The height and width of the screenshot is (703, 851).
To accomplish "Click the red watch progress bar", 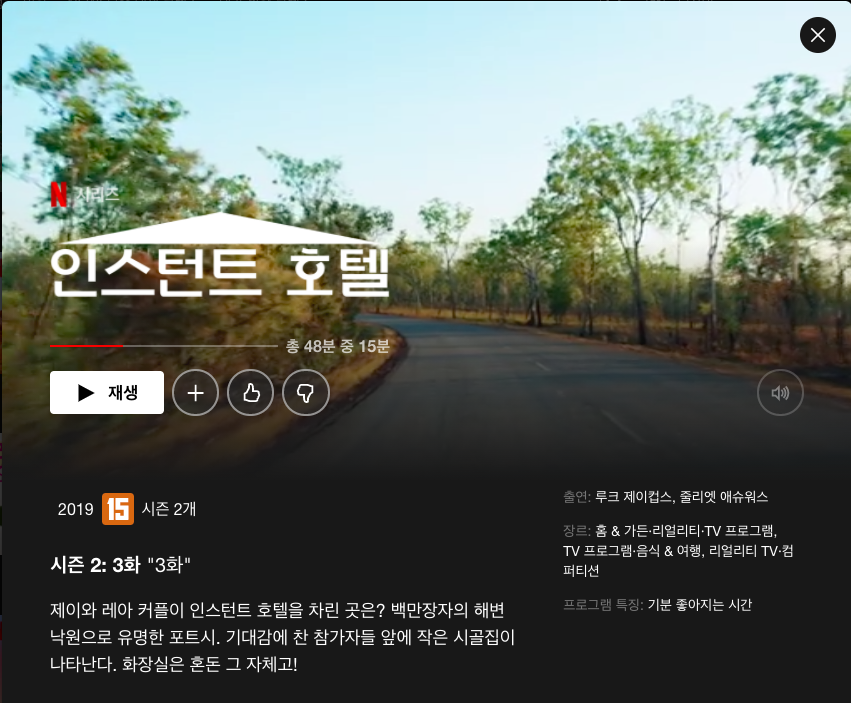I will (163, 346).
